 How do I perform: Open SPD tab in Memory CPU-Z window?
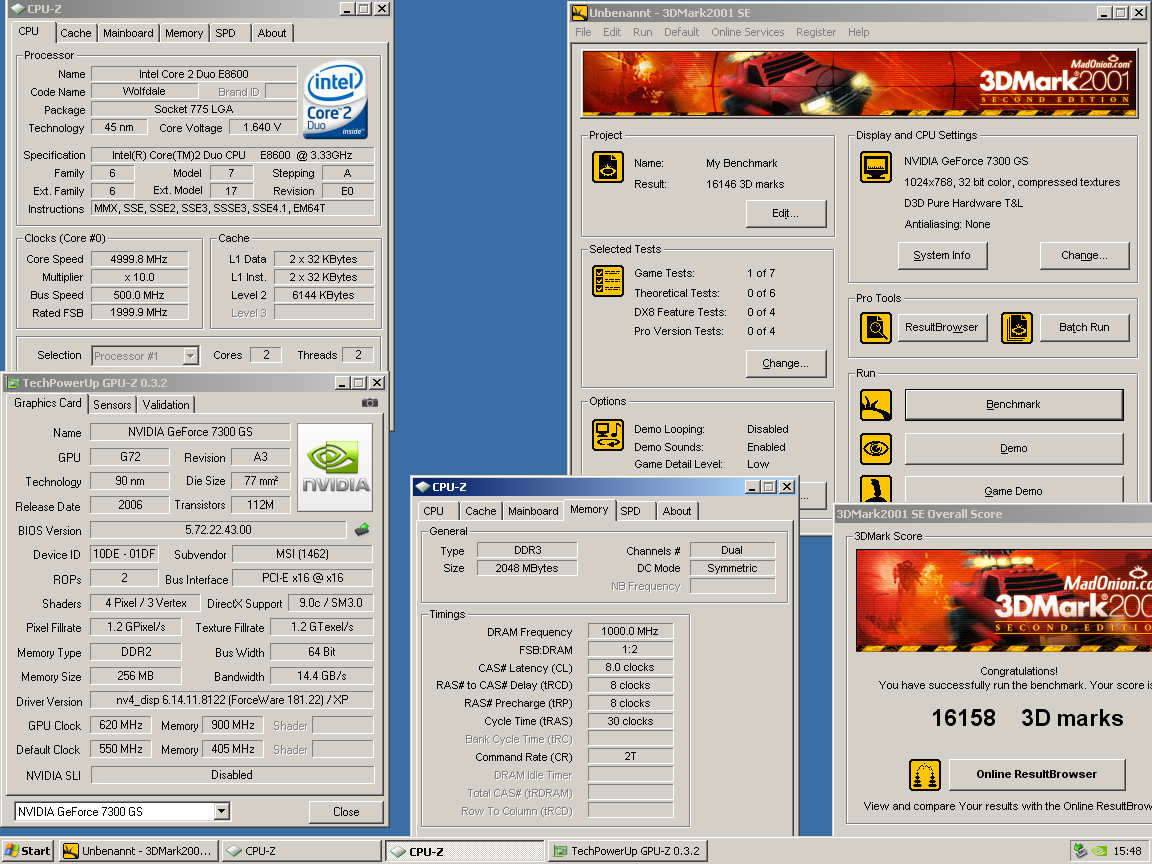[630, 511]
